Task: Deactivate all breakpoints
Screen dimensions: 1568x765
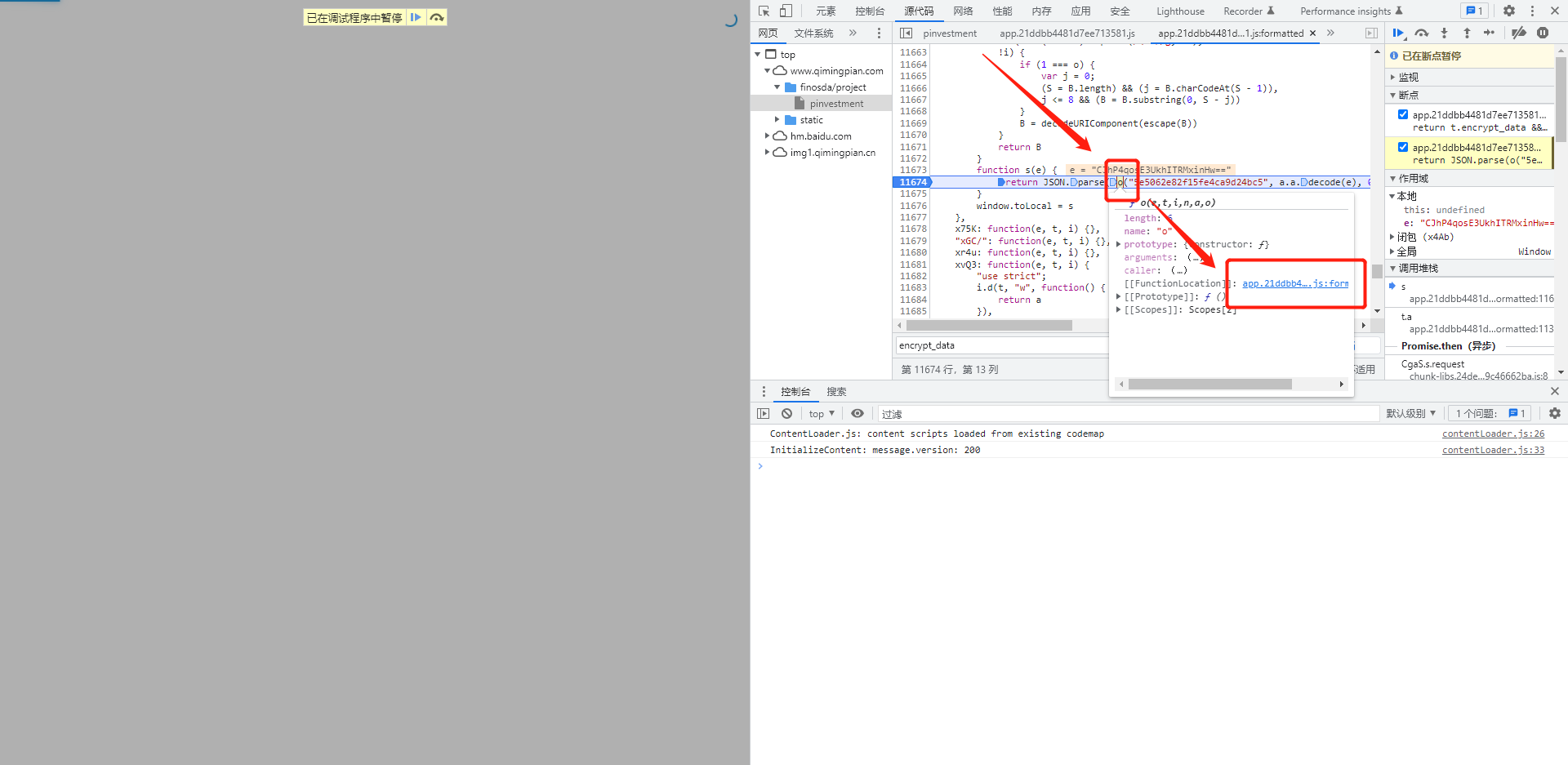Action: (x=1518, y=33)
